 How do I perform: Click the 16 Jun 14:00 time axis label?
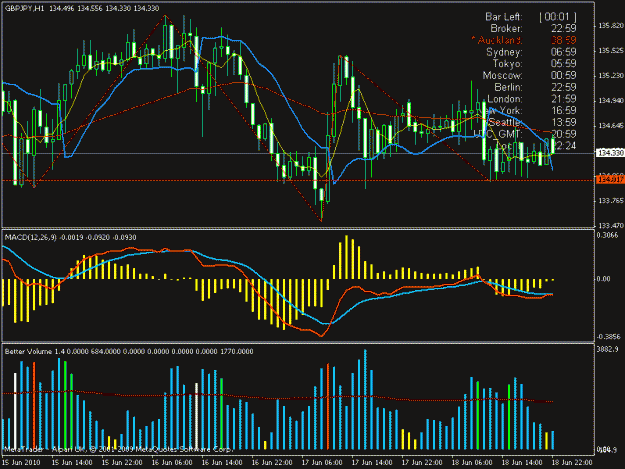tap(222, 463)
